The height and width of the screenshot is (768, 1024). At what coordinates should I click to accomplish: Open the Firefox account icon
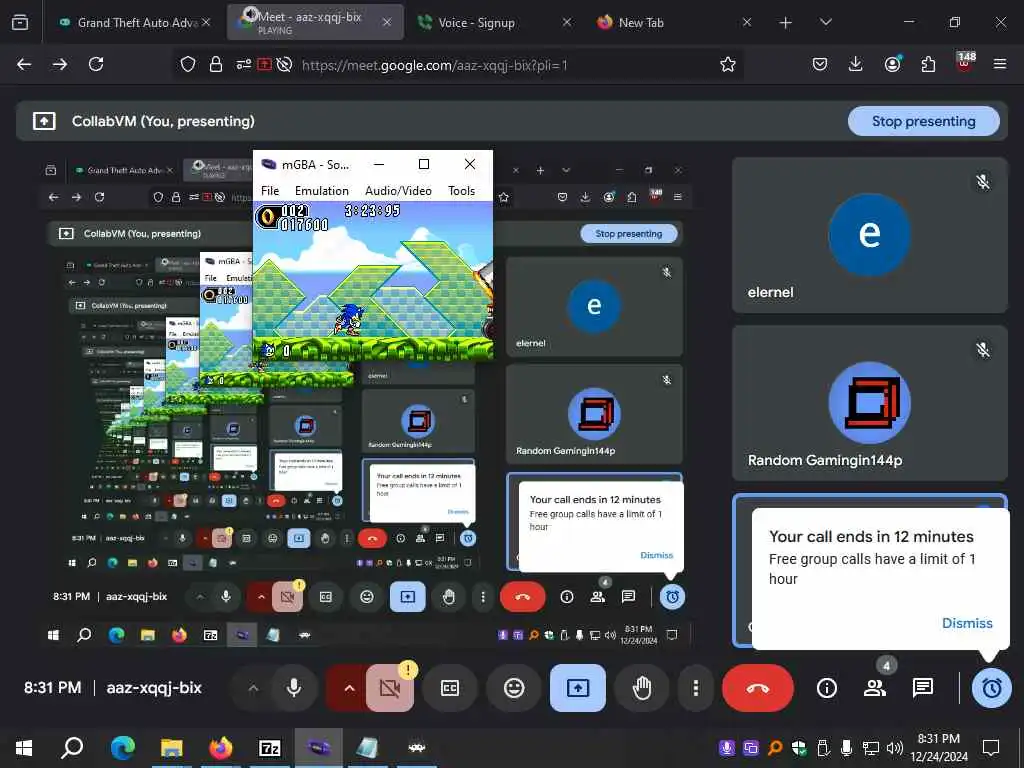892,64
